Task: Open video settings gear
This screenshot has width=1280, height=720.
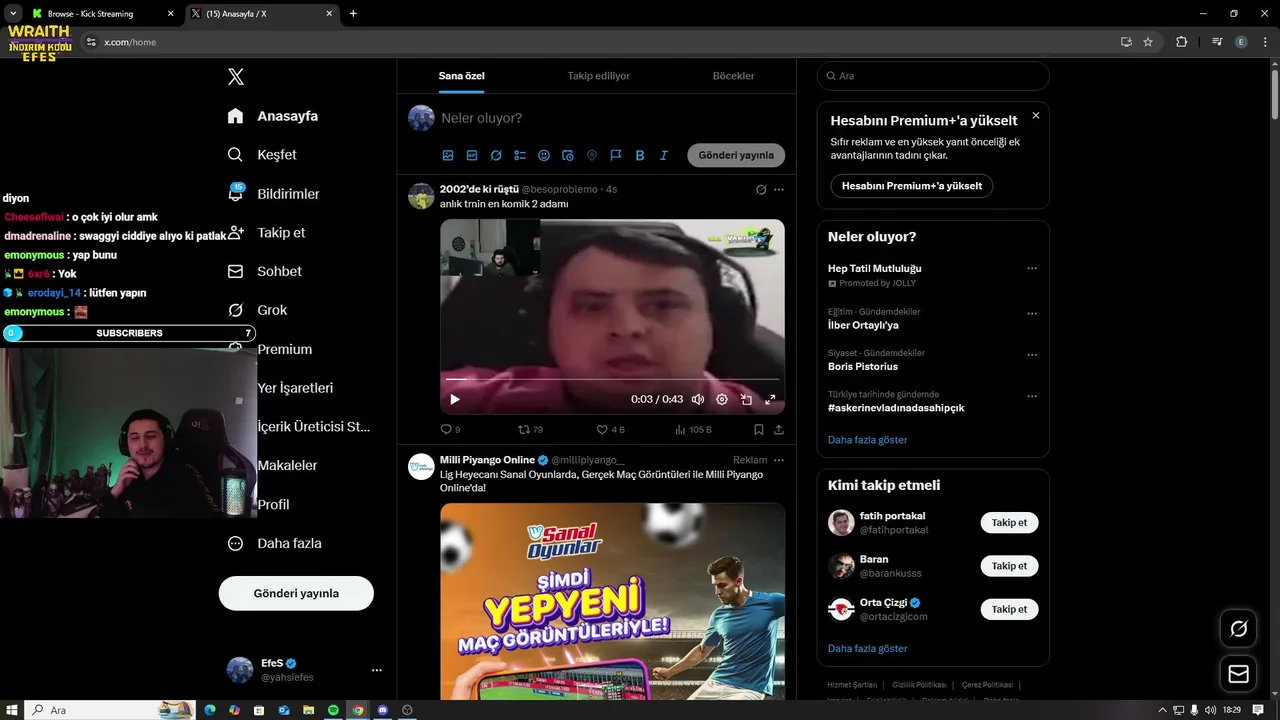Action: (722, 399)
